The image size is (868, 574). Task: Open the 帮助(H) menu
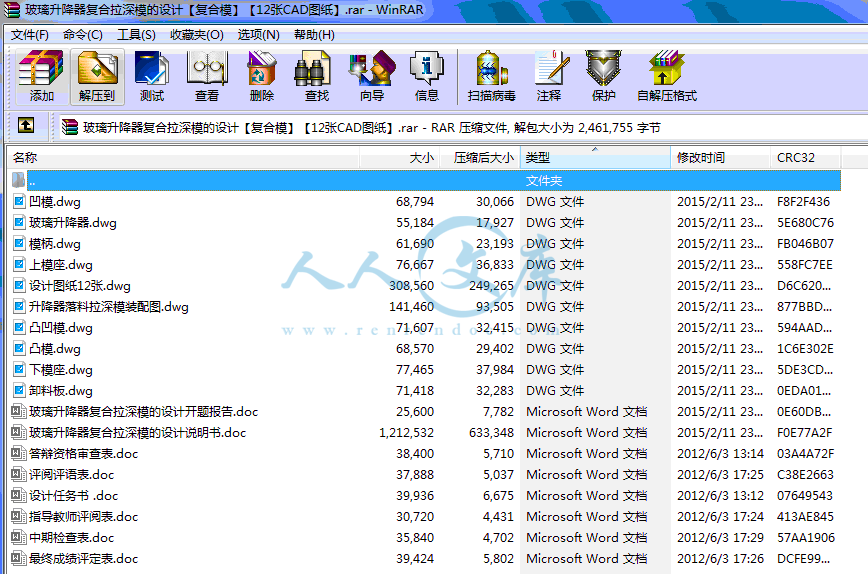[x=314, y=35]
